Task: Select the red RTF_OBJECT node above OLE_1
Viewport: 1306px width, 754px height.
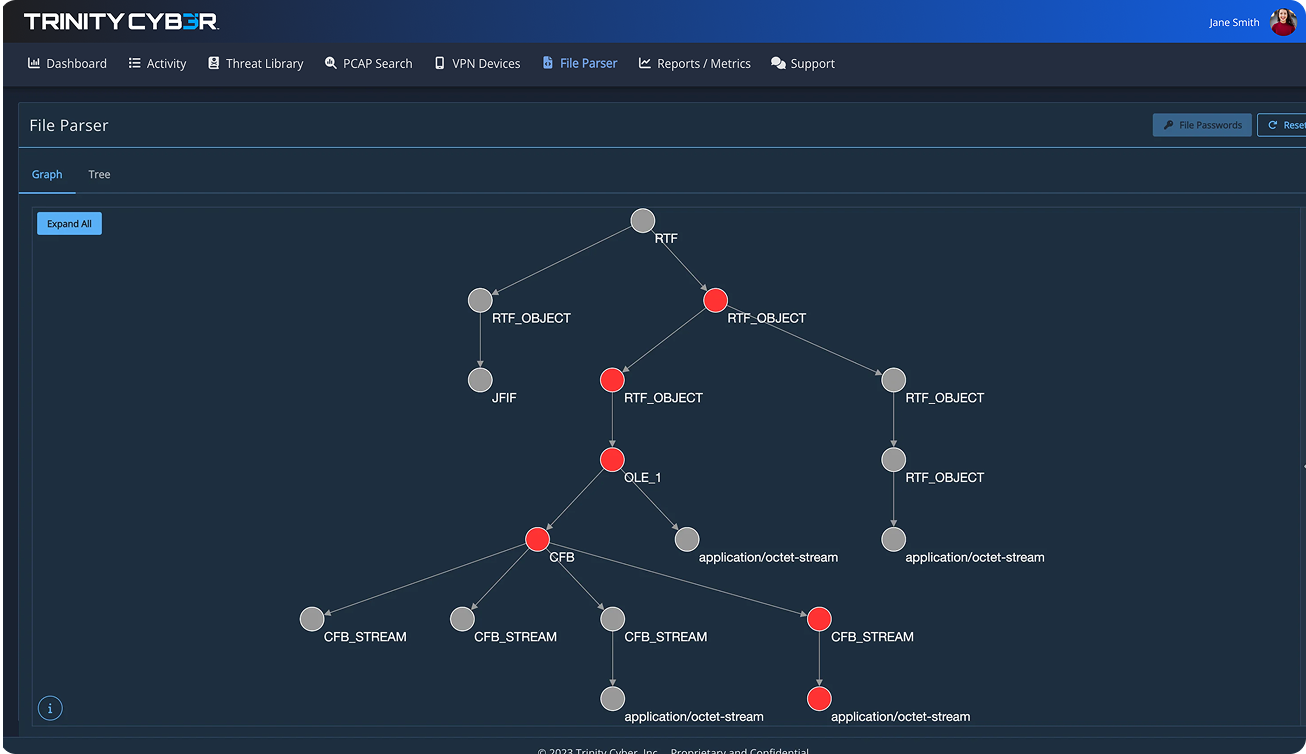Action: 612,380
